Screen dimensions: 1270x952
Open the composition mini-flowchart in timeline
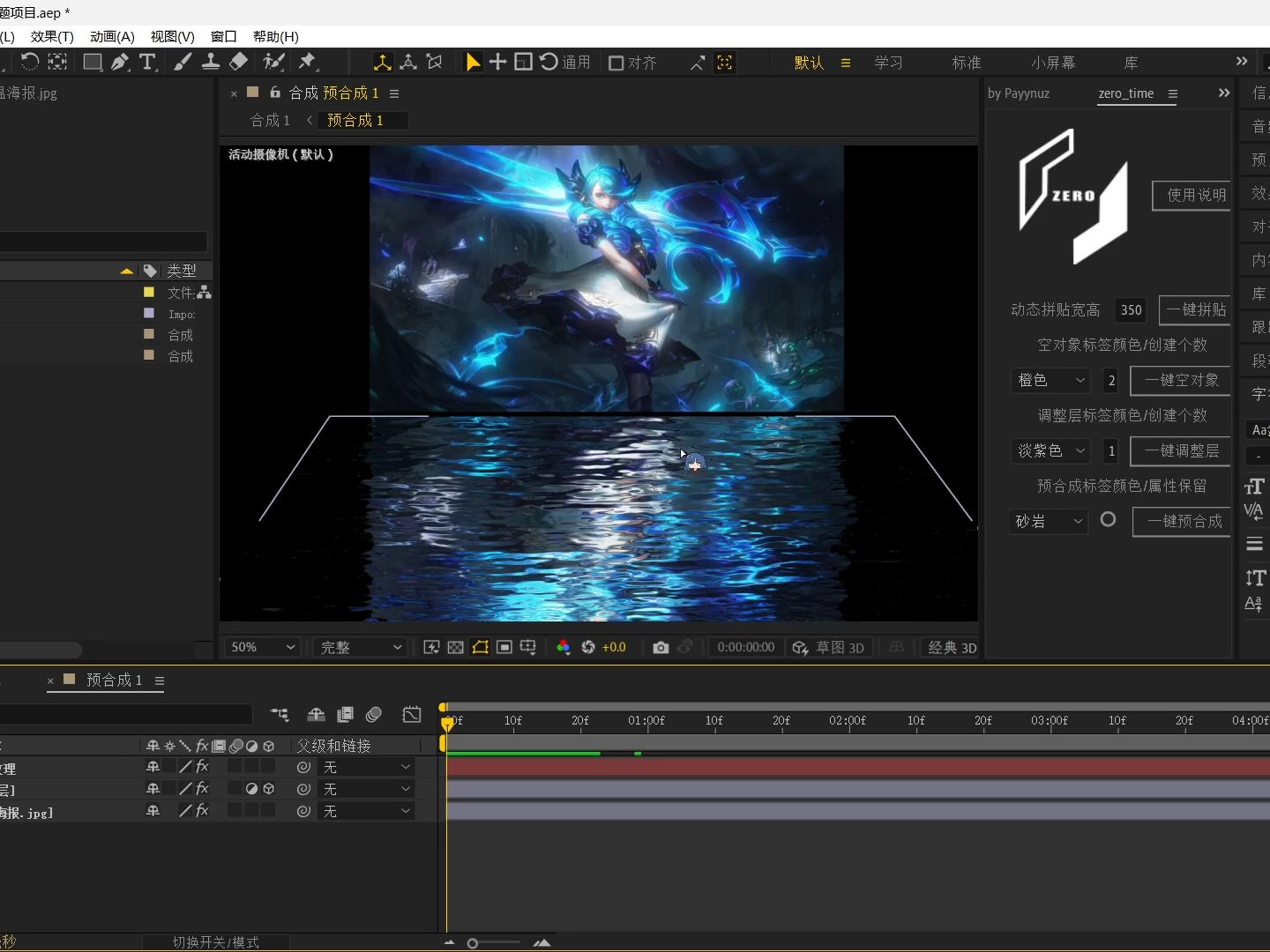[x=280, y=714]
